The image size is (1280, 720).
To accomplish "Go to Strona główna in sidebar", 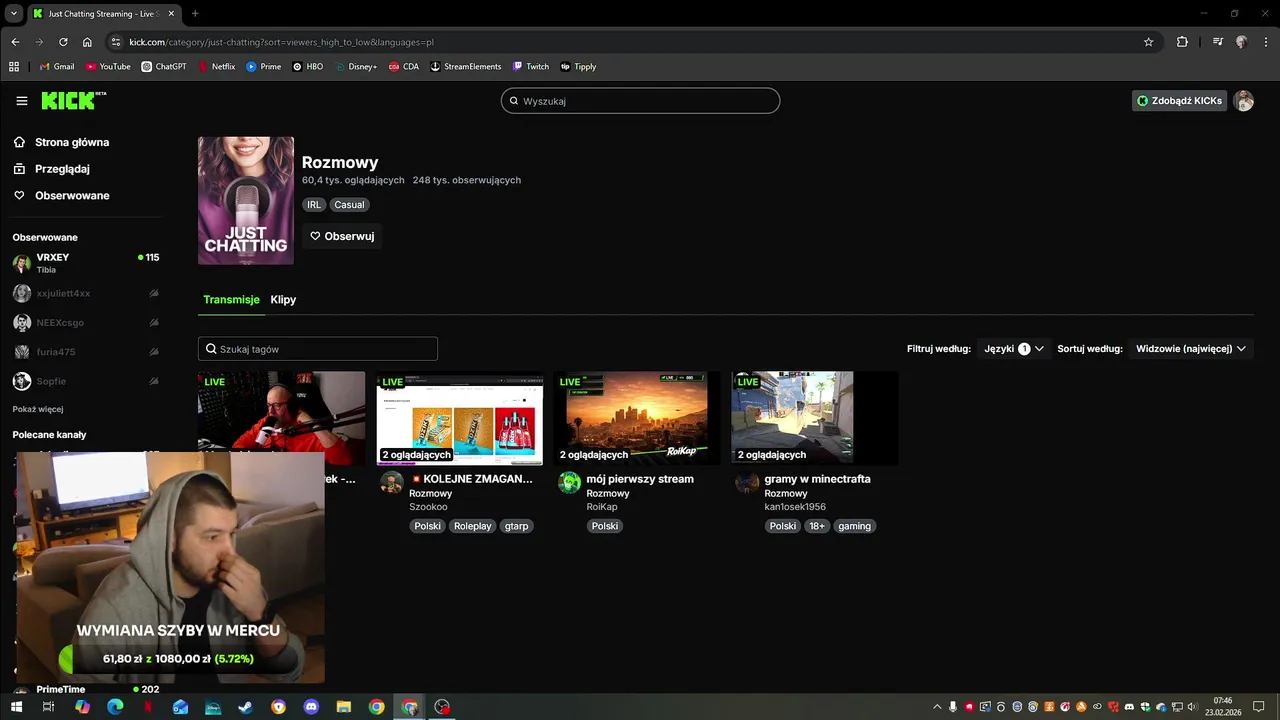I will pos(72,142).
